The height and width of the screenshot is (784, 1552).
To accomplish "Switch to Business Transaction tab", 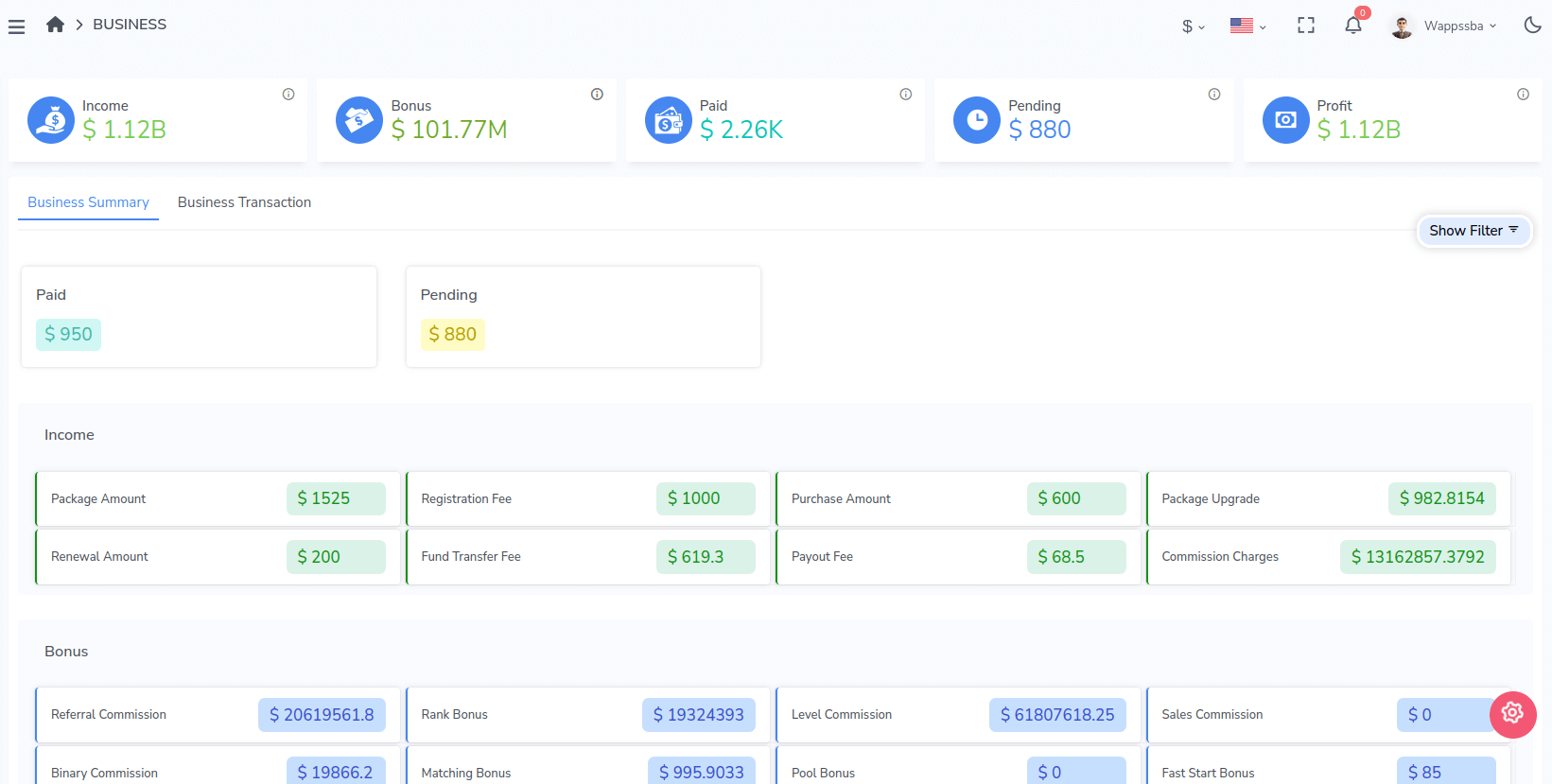I will tap(244, 202).
